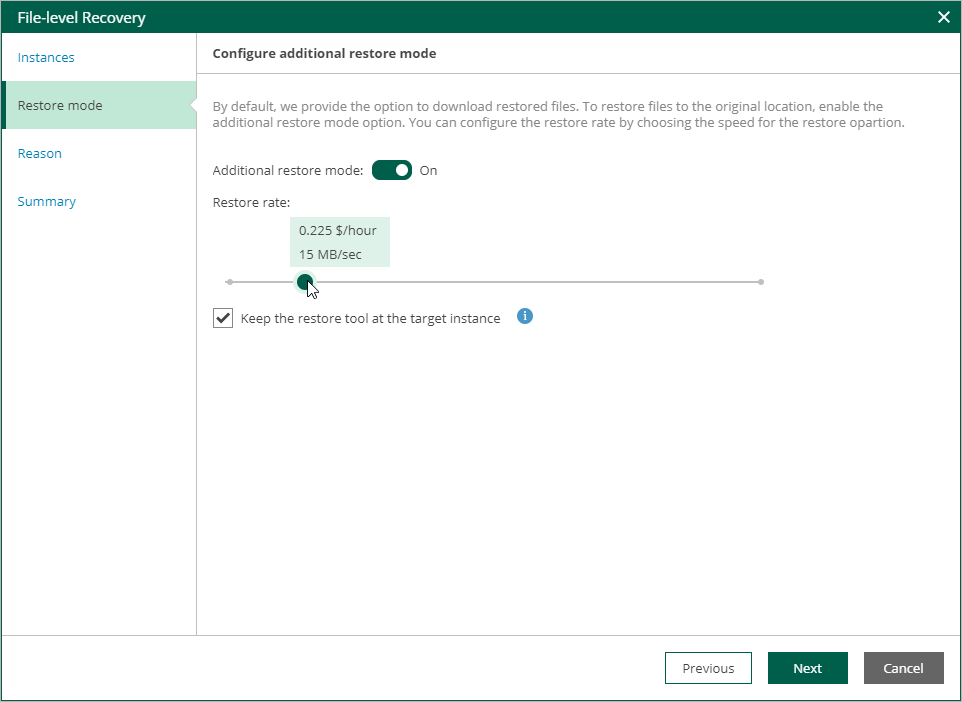Screen dimensions: 962x702
Task: Click the Previous button
Action: [708, 668]
